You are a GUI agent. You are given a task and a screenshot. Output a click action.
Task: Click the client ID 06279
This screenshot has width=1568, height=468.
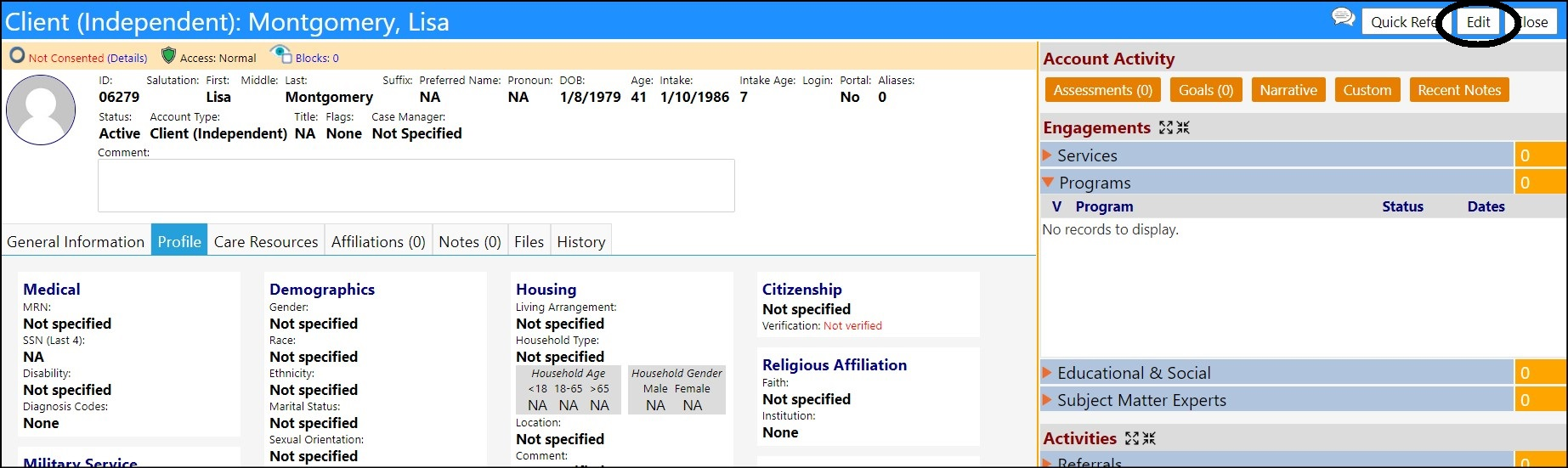pyautogui.click(x=119, y=97)
